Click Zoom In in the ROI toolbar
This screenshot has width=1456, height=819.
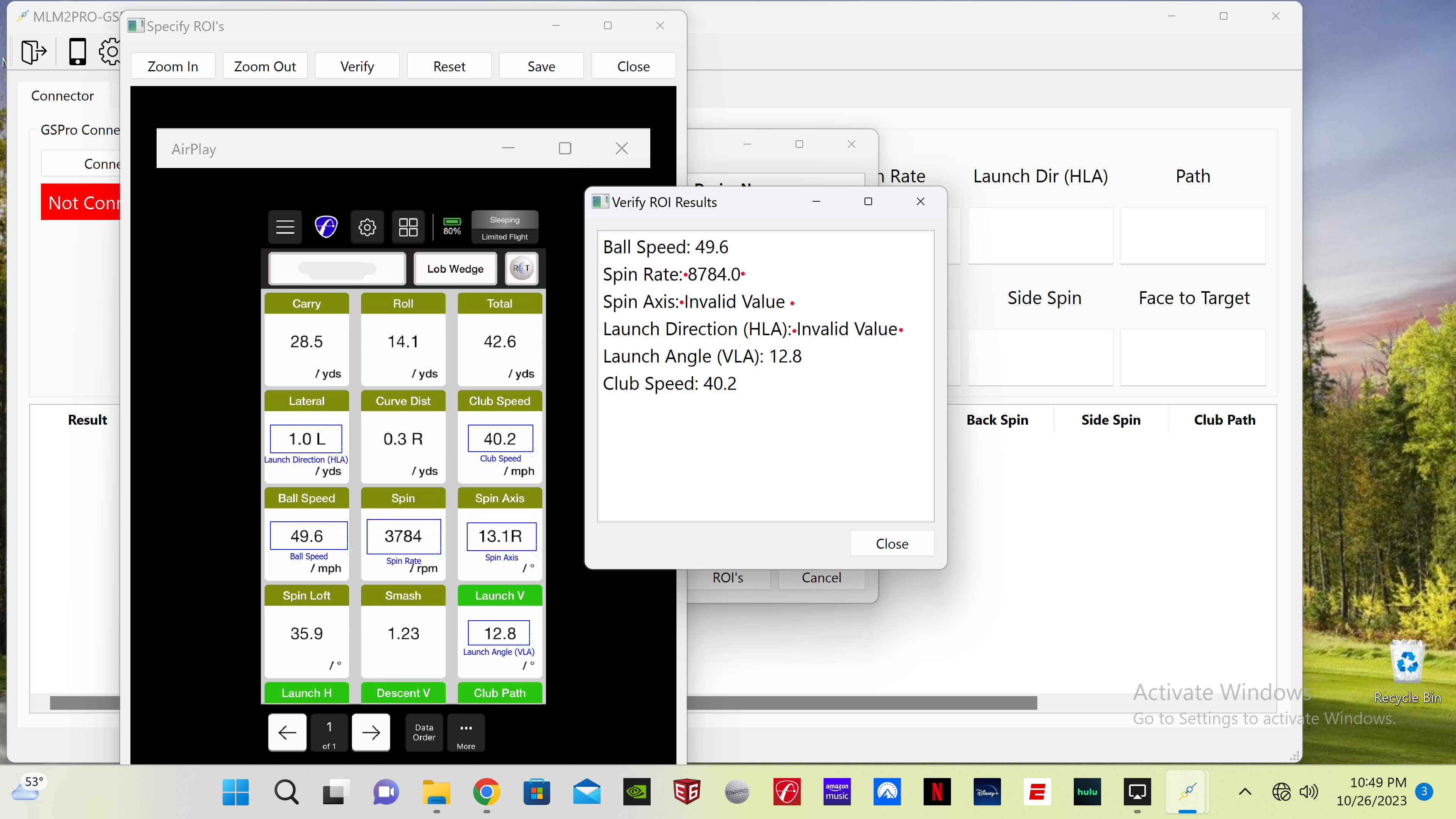point(173,66)
